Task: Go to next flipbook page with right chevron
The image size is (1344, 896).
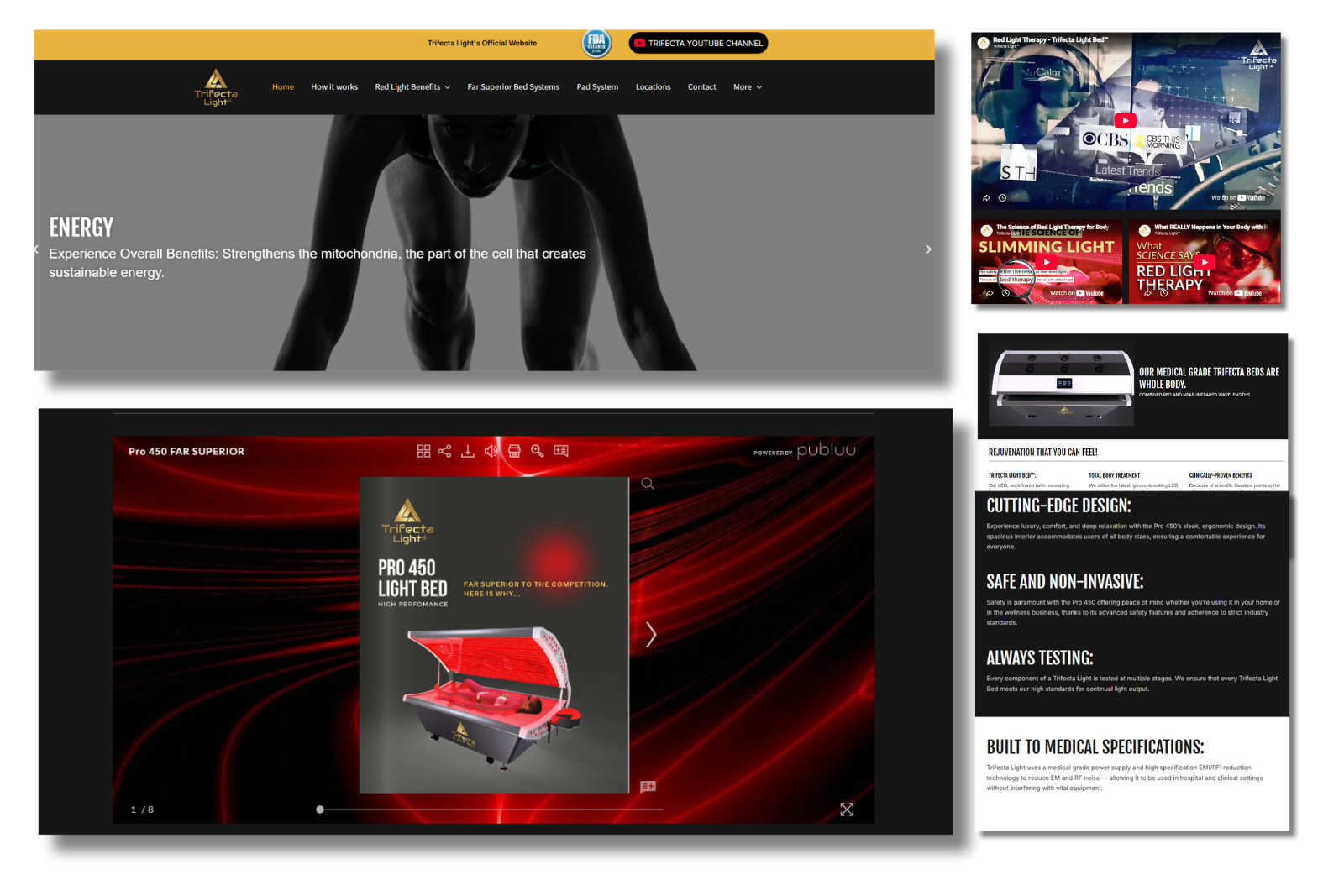Action: (651, 634)
